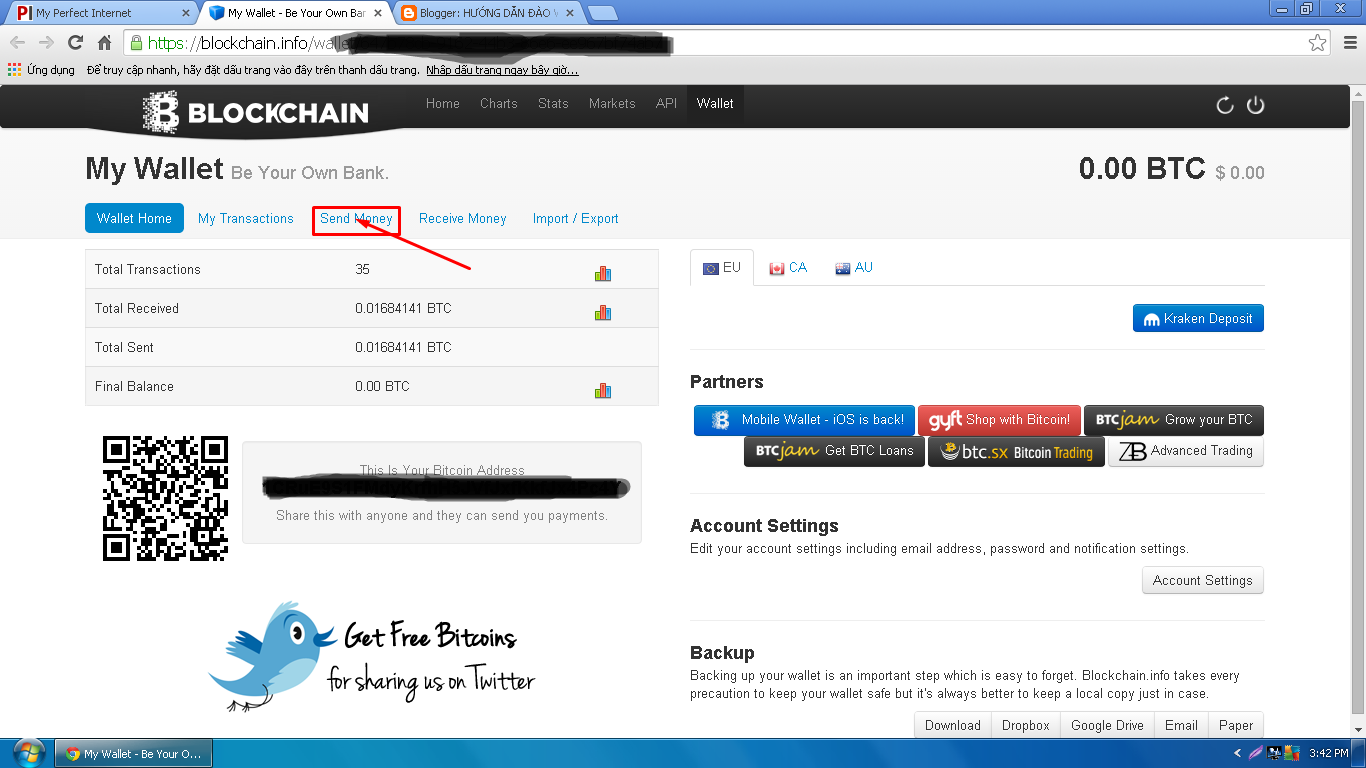1366x768 pixels.
Task: Click the Final Balance value 0.00 BTC
Action: click(x=382, y=386)
